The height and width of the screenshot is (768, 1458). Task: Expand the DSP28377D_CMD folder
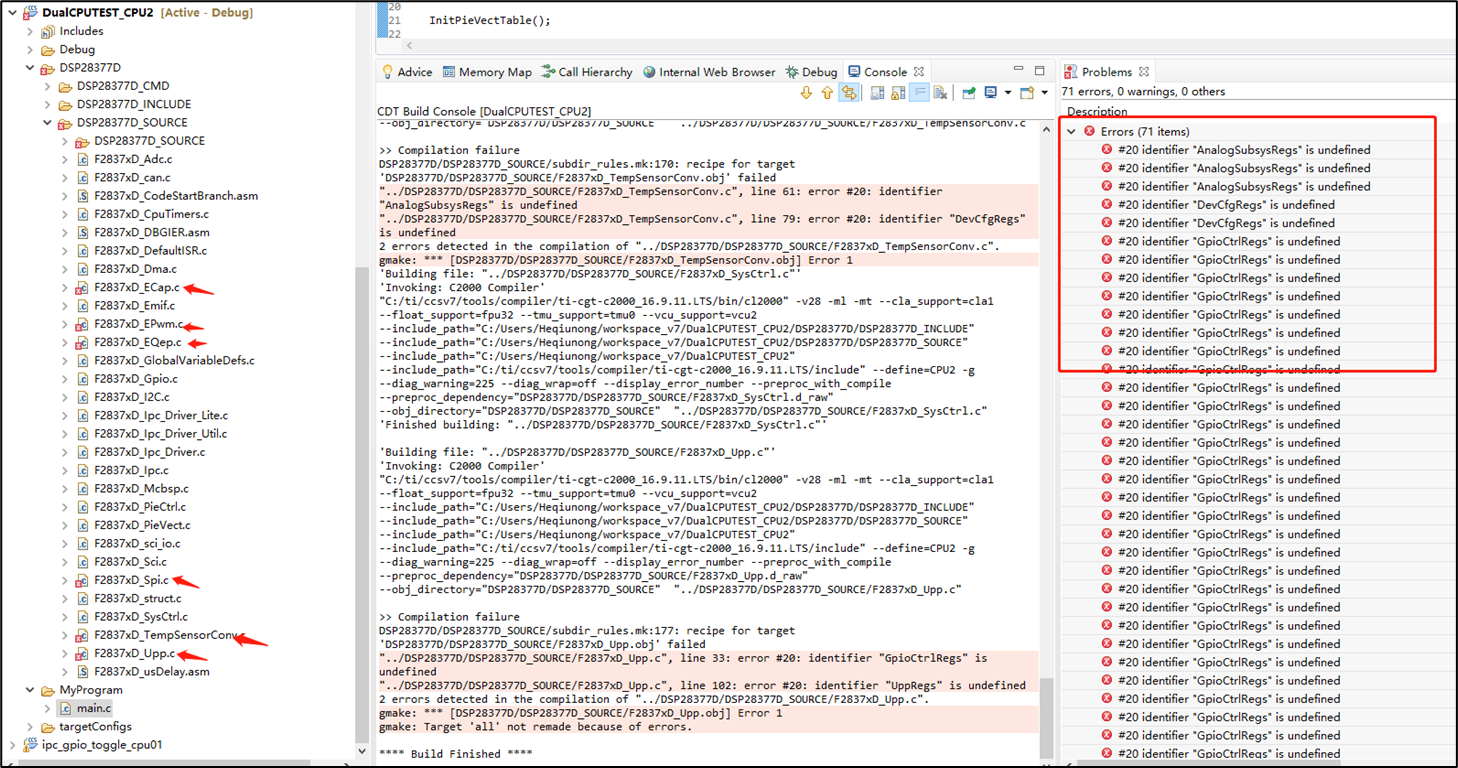point(47,86)
